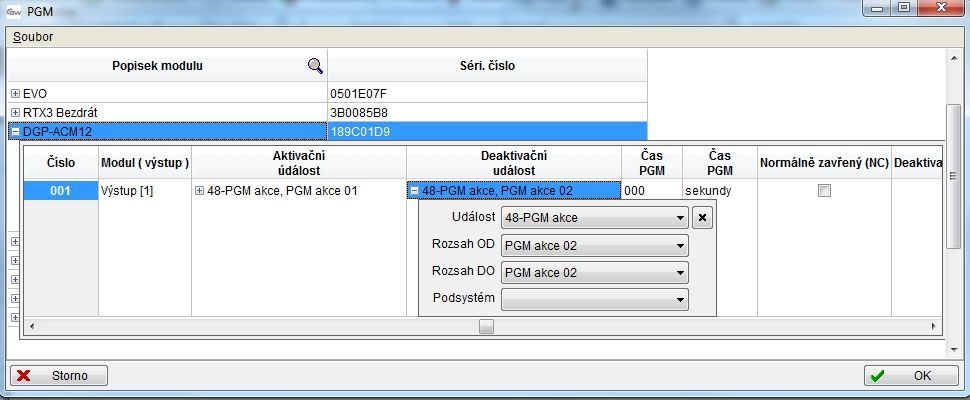Toggle the Normálně zavřený (NC) checkbox
Viewport: 970px width, 400px height.
pyautogui.click(x=824, y=191)
